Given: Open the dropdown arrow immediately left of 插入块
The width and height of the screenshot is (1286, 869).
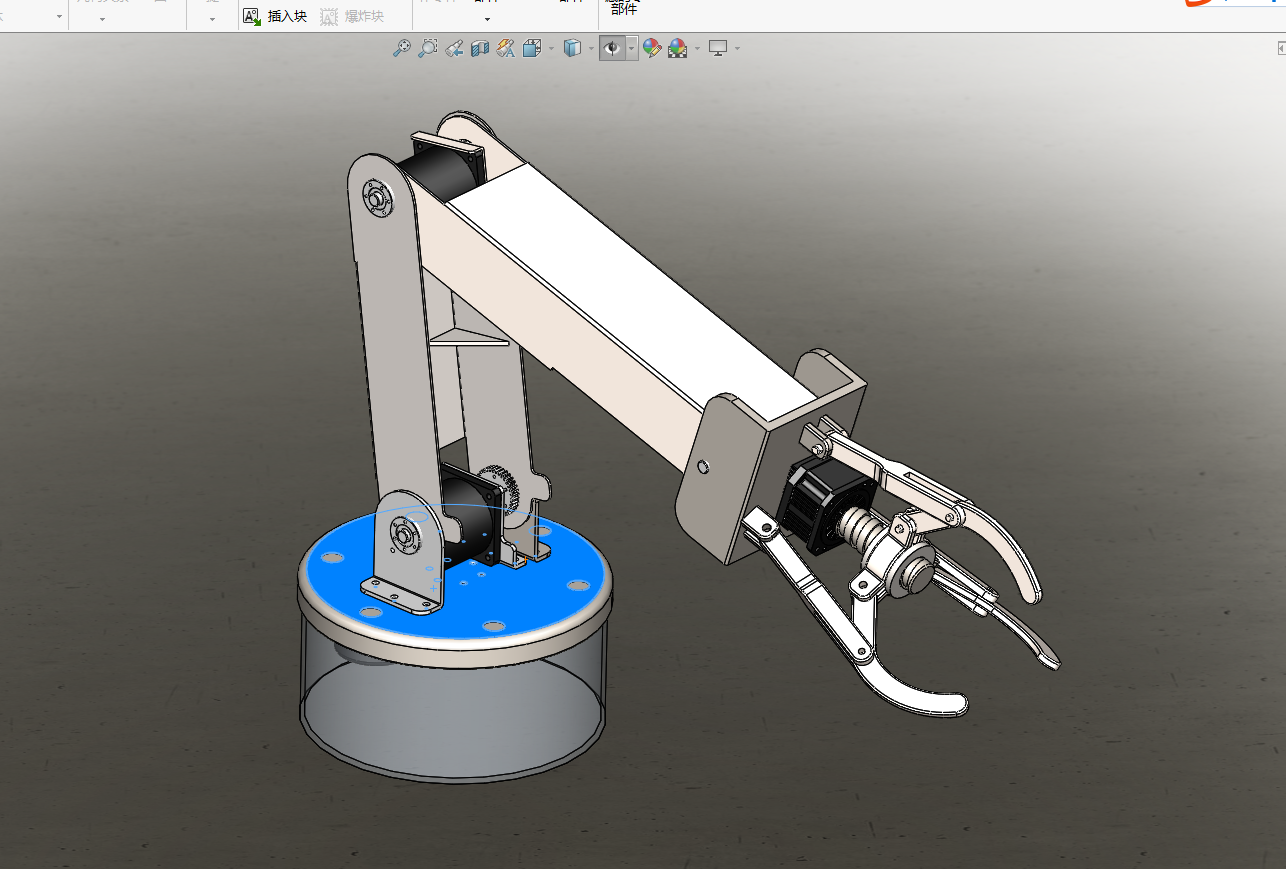Looking at the screenshot, I should point(212,19).
